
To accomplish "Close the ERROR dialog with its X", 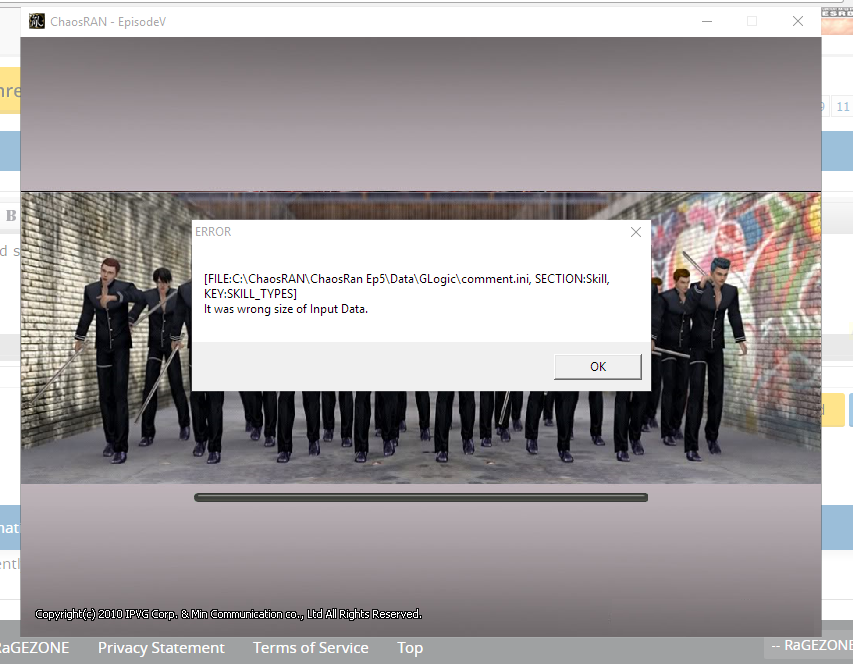I will [x=635, y=232].
